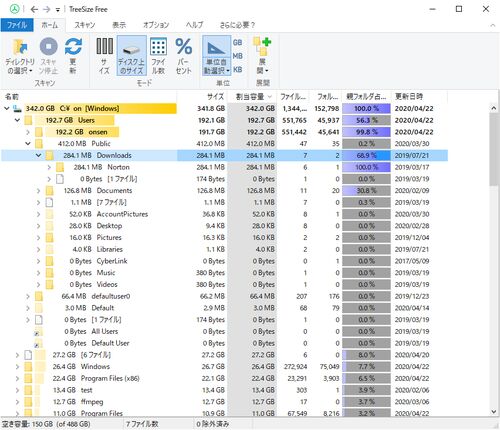
Task: Expand the onsen folder node
Action: (28, 132)
